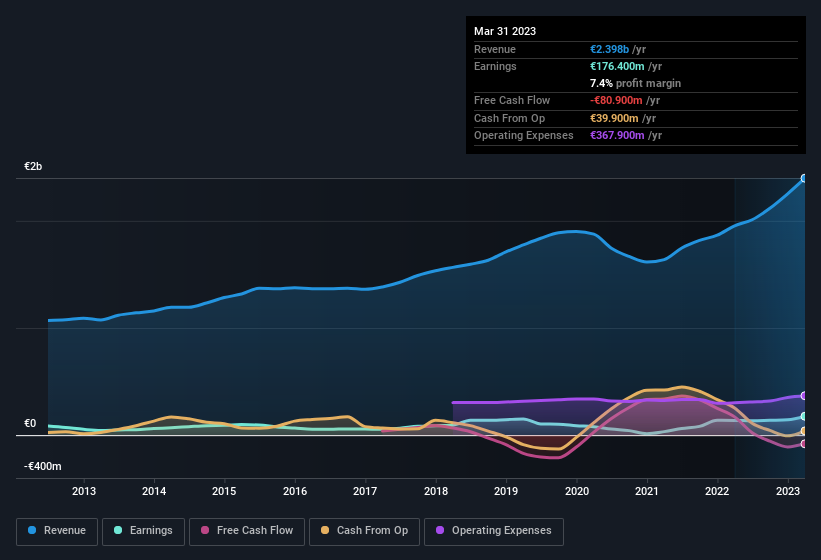Click the 2023 x-axis label
Image resolution: width=821 pixels, height=560 pixels.
coord(787,491)
